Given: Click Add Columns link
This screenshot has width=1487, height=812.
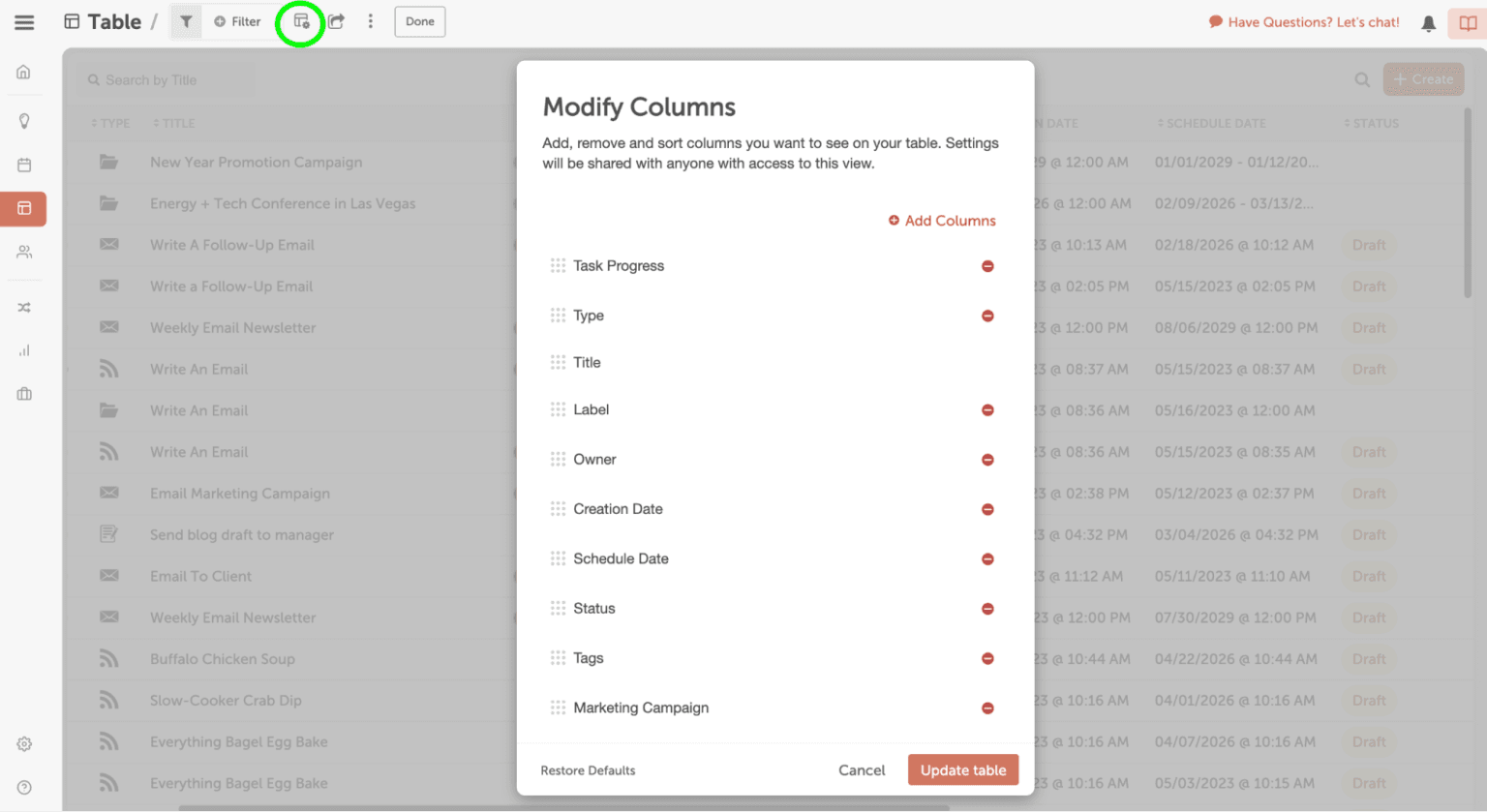Looking at the screenshot, I should click(942, 221).
